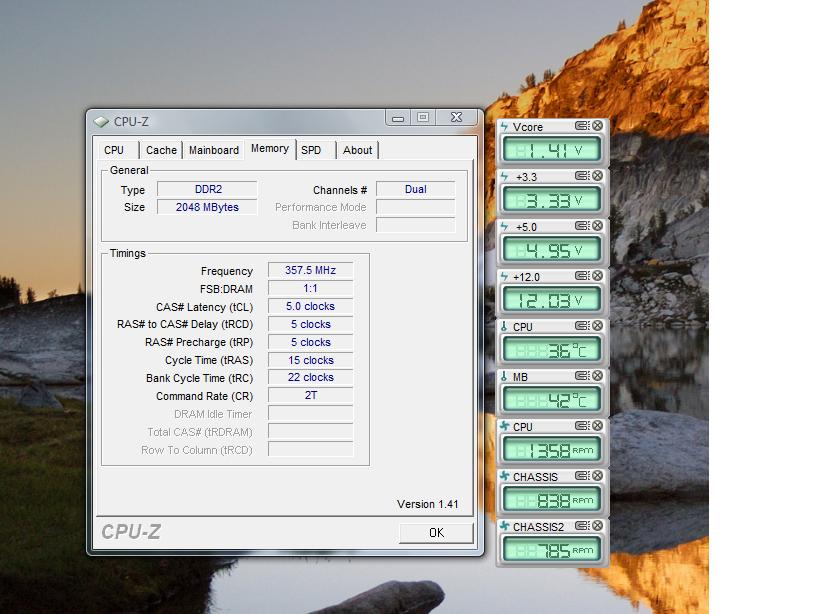Open settings icon on CHASSIS fan panel
The width and height of the screenshot is (840, 614).
click(x=582, y=476)
